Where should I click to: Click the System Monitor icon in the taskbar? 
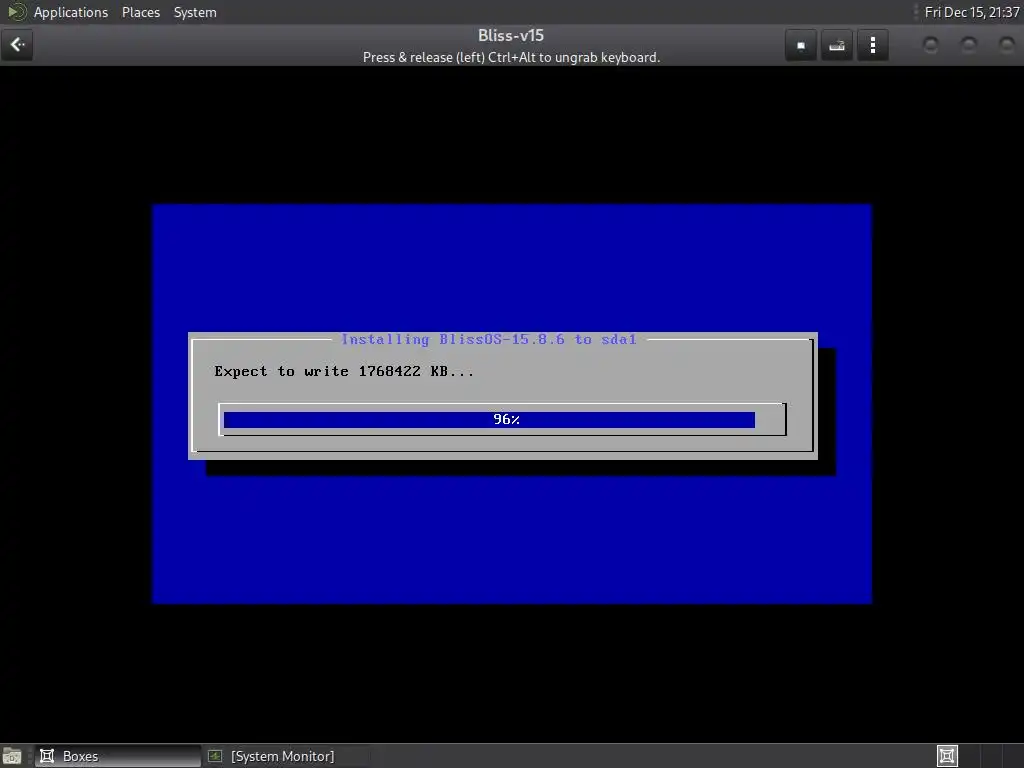coord(215,756)
